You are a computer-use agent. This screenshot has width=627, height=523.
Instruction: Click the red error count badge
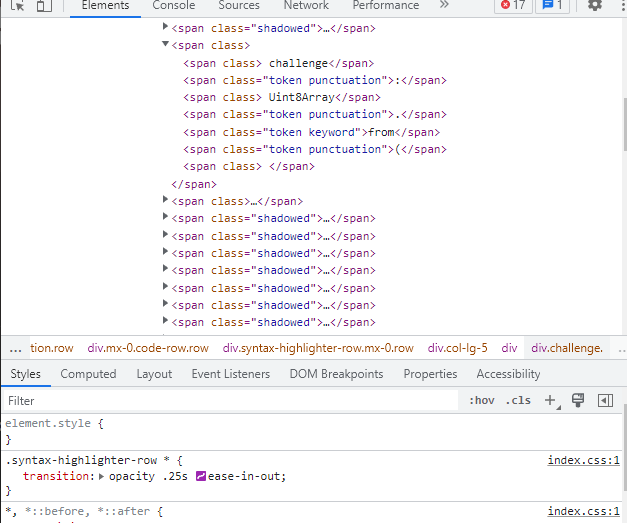point(513,6)
